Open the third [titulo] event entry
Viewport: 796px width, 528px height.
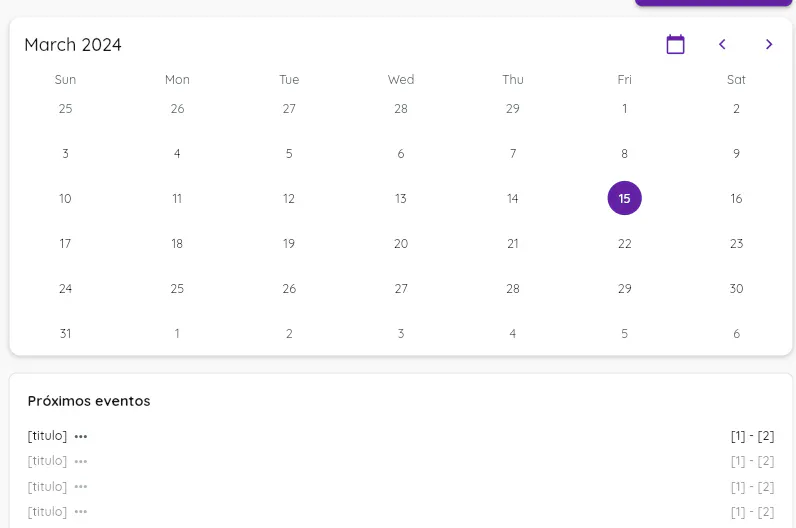(47, 487)
